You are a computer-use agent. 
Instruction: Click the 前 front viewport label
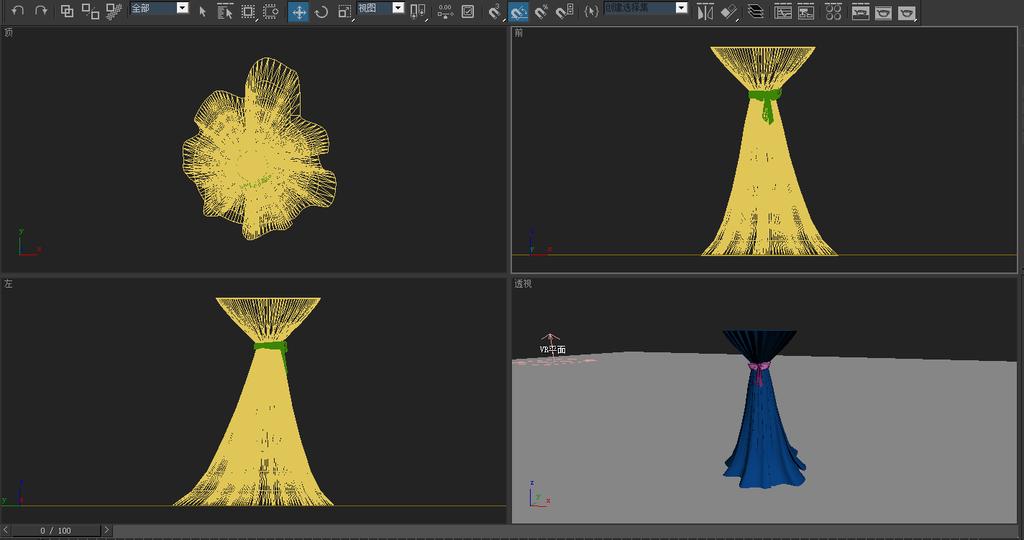[519, 33]
